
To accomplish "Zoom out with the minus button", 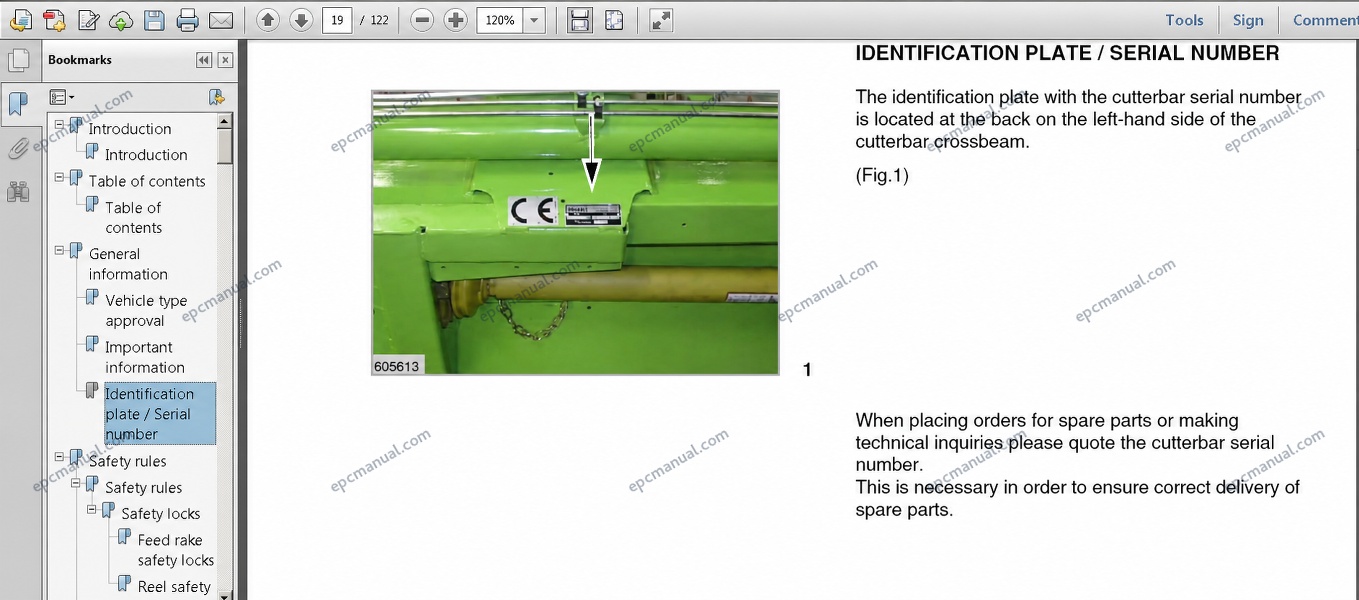I will tap(422, 20).
